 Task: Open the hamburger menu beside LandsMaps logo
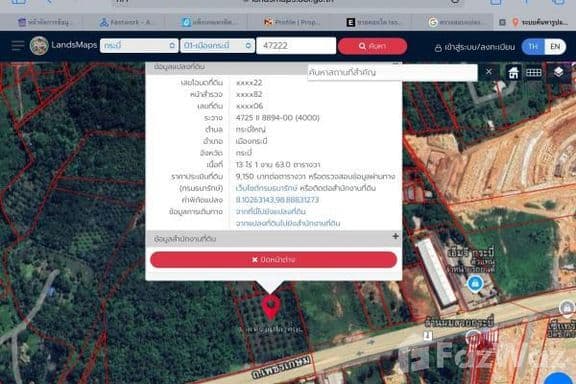tap(17, 46)
